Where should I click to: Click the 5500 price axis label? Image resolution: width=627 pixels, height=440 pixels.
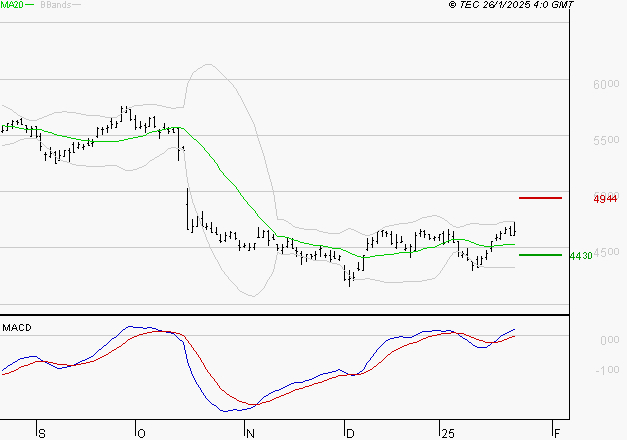pyautogui.click(x=606, y=140)
